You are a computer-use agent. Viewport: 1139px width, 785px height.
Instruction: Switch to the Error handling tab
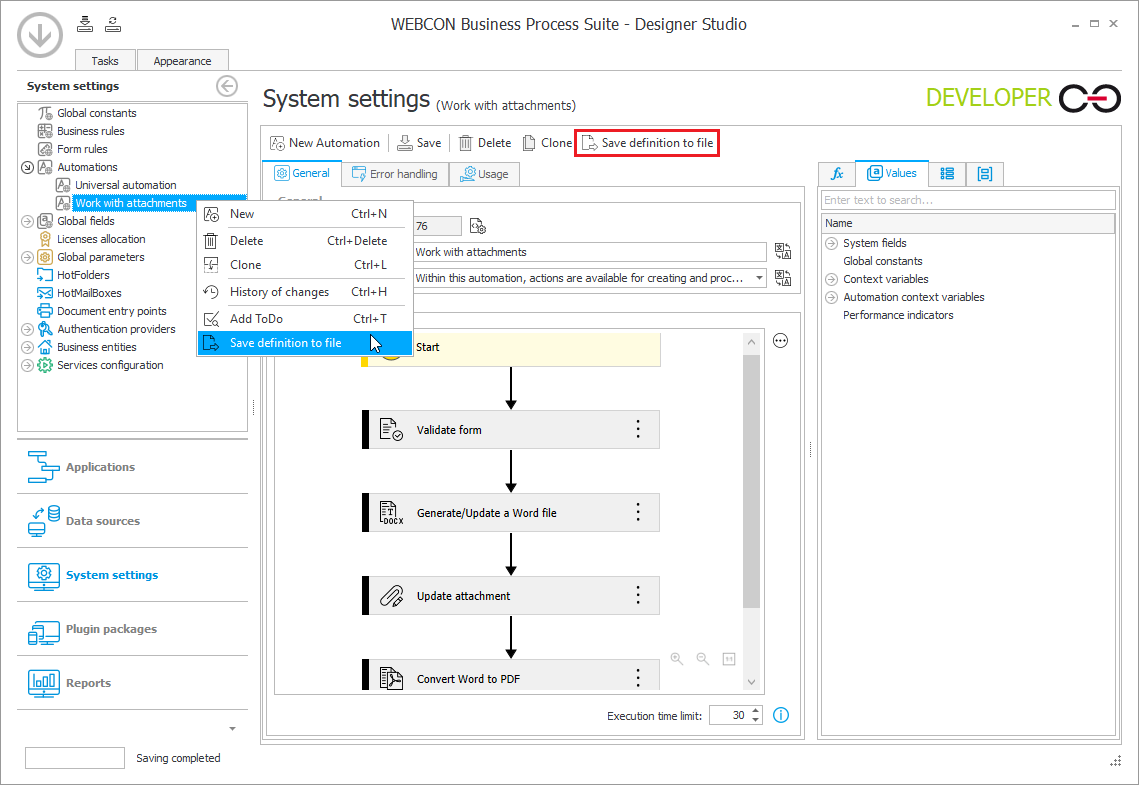(x=395, y=174)
